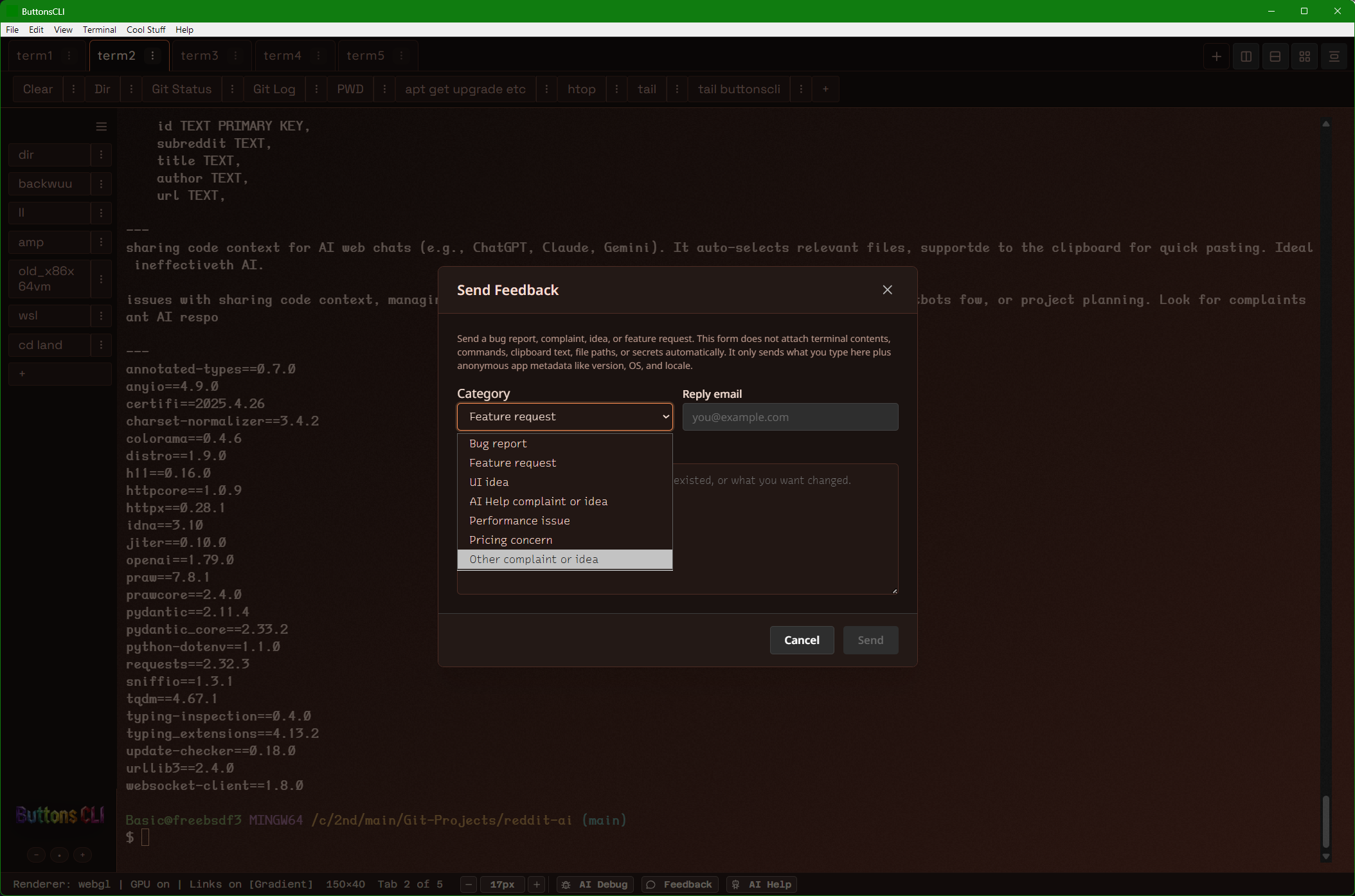This screenshot has width=1355, height=896.
Task: Click the Send feedback button
Action: pyautogui.click(x=870, y=640)
